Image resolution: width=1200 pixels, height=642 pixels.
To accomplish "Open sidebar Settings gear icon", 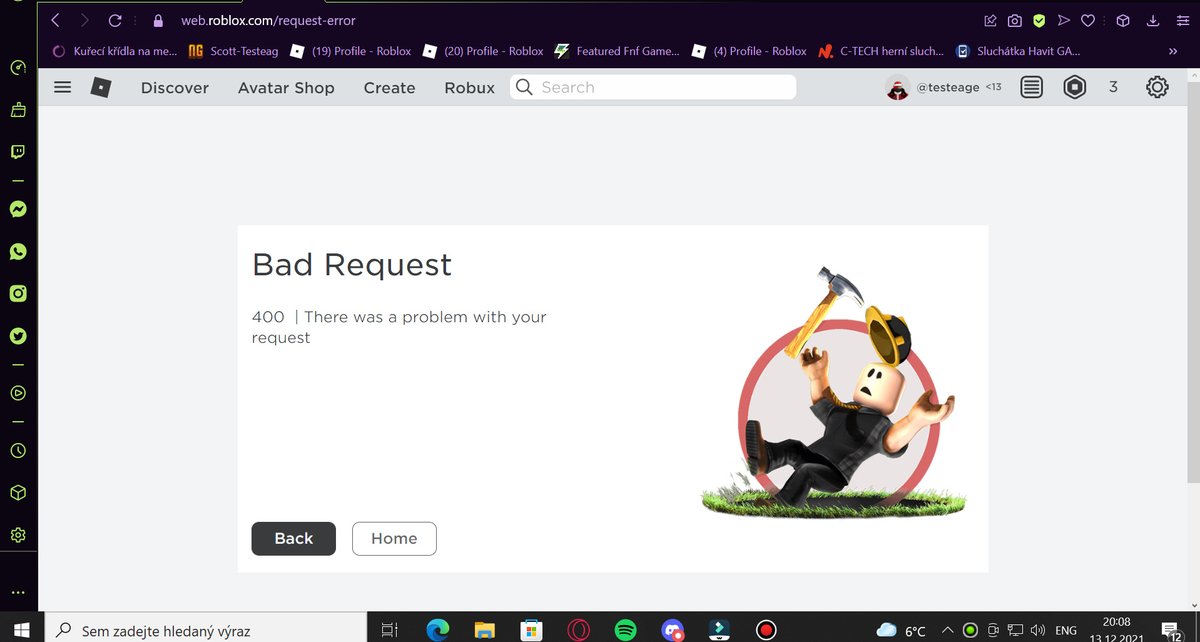I will [18, 535].
